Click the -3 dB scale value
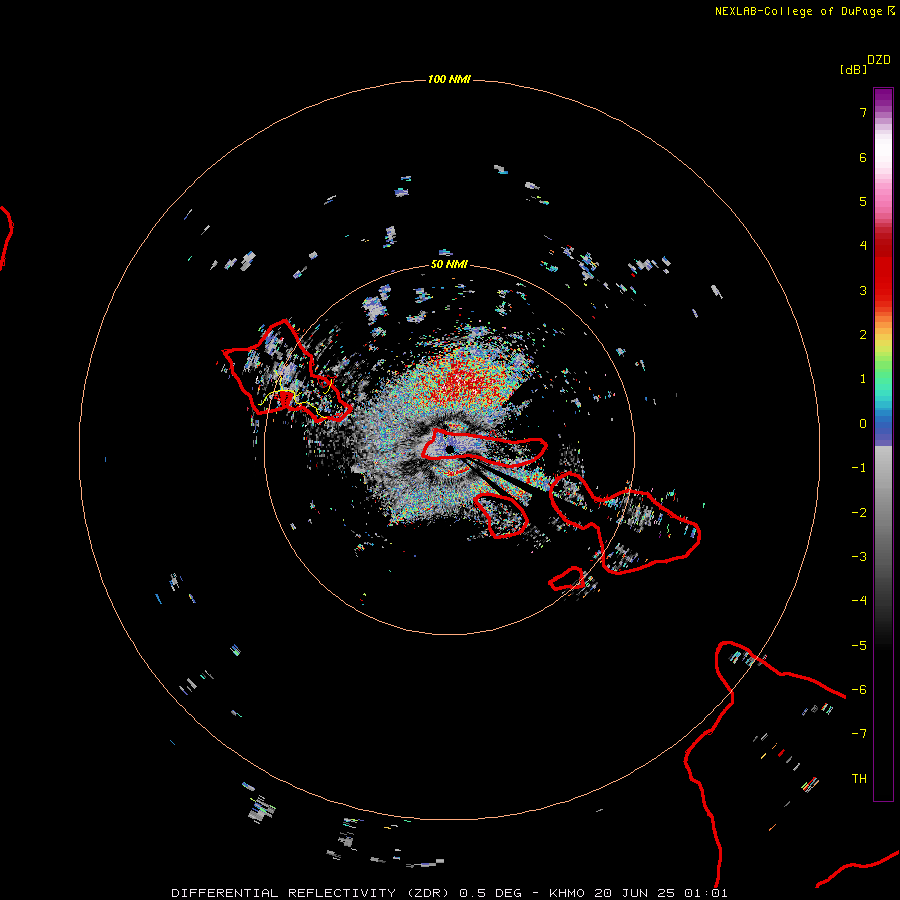Viewport: 900px width, 900px height. [859, 556]
